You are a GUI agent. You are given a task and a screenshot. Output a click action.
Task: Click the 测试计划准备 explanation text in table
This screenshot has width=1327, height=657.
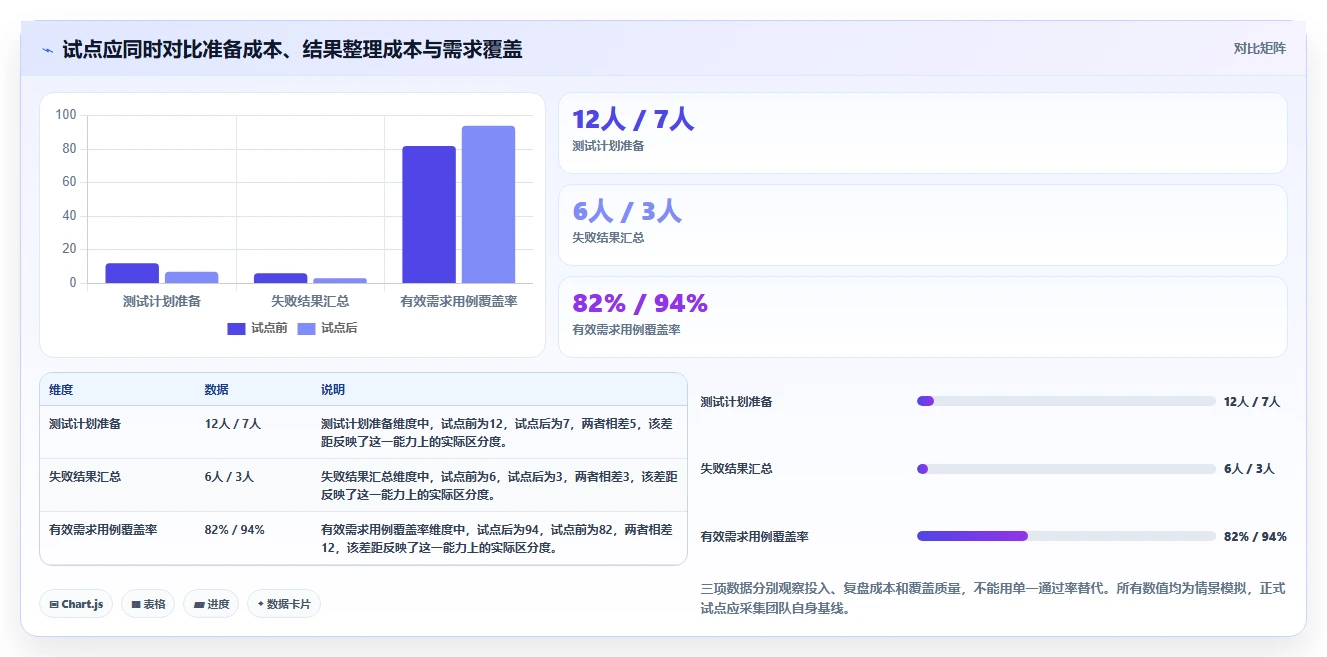(x=497, y=432)
